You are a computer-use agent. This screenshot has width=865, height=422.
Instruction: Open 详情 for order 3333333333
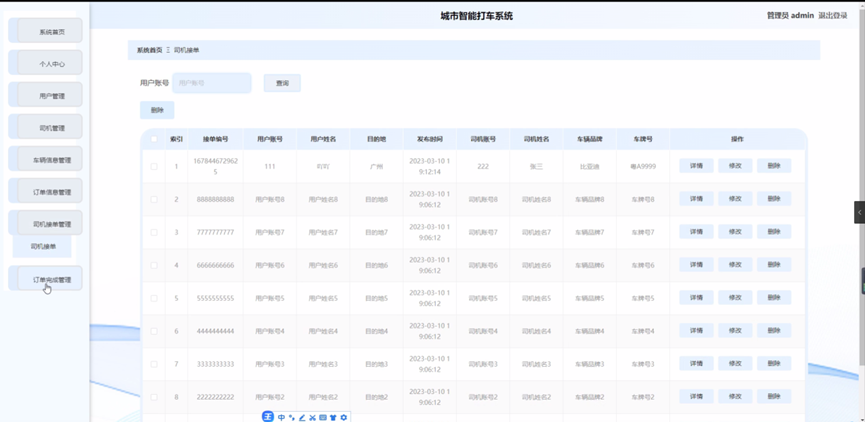pos(696,364)
